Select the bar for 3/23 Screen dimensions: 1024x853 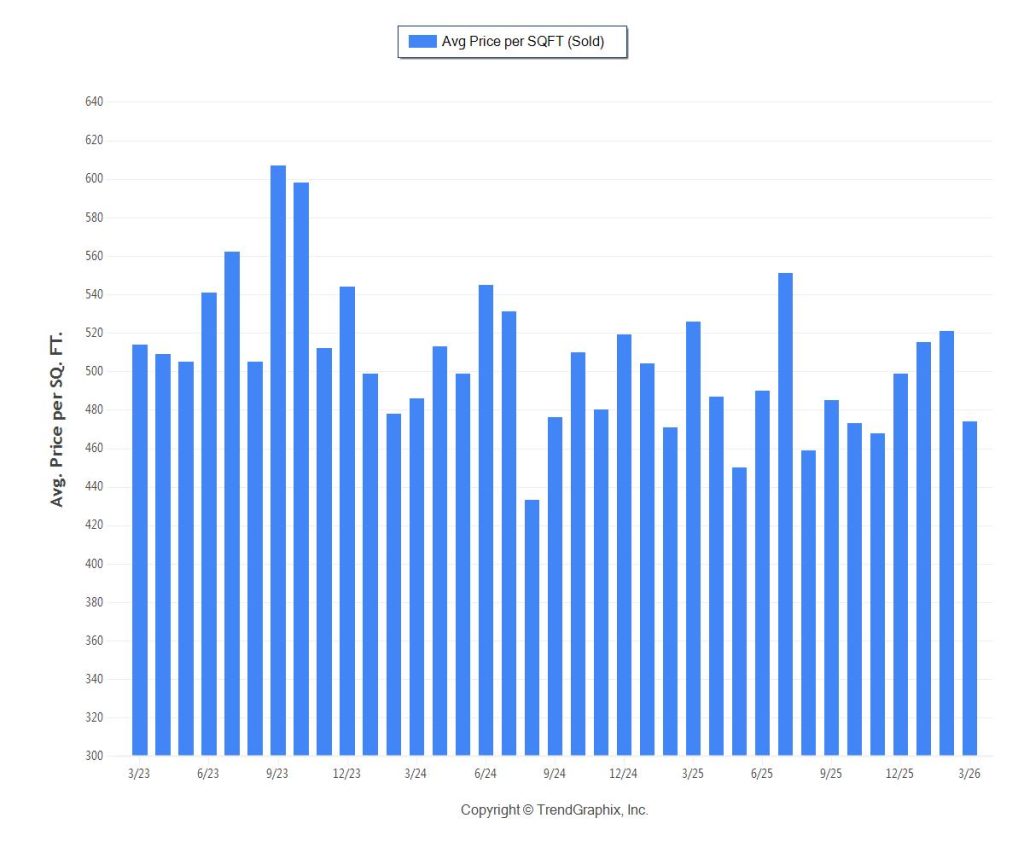pyautogui.click(x=140, y=550)
